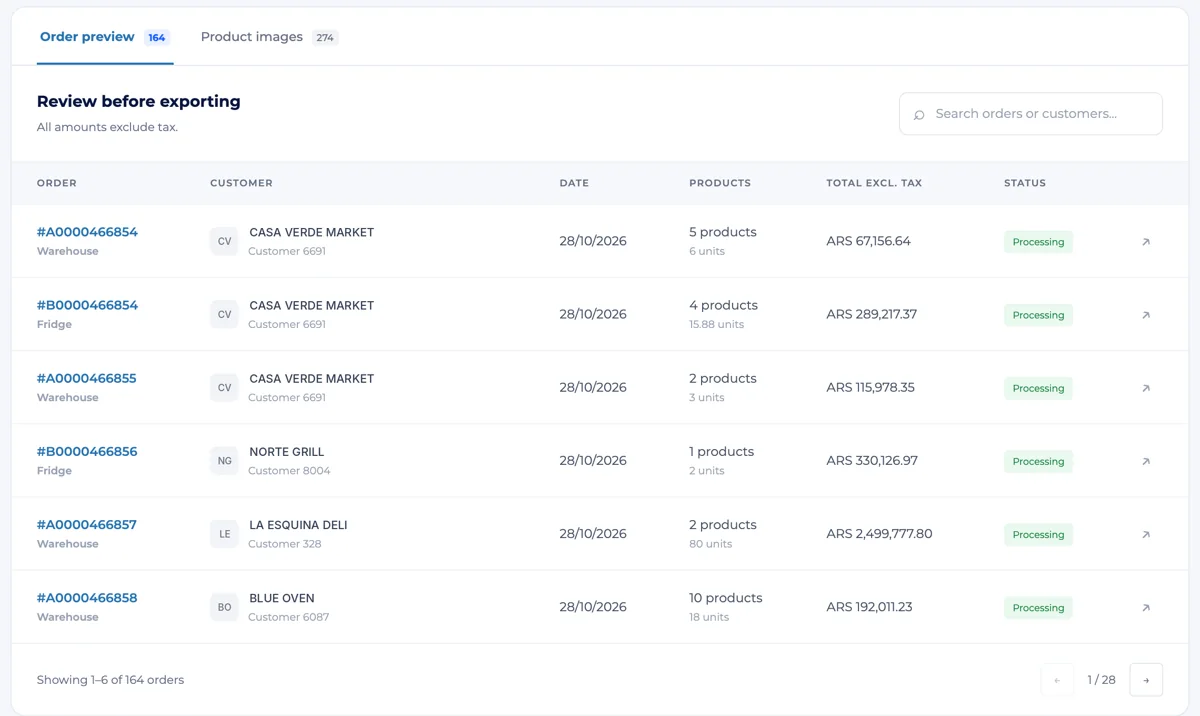The height and width of the screenshot is (716, 1200).
Task: Click the NG avatar for Norte Grill
Action: point(224,460)
